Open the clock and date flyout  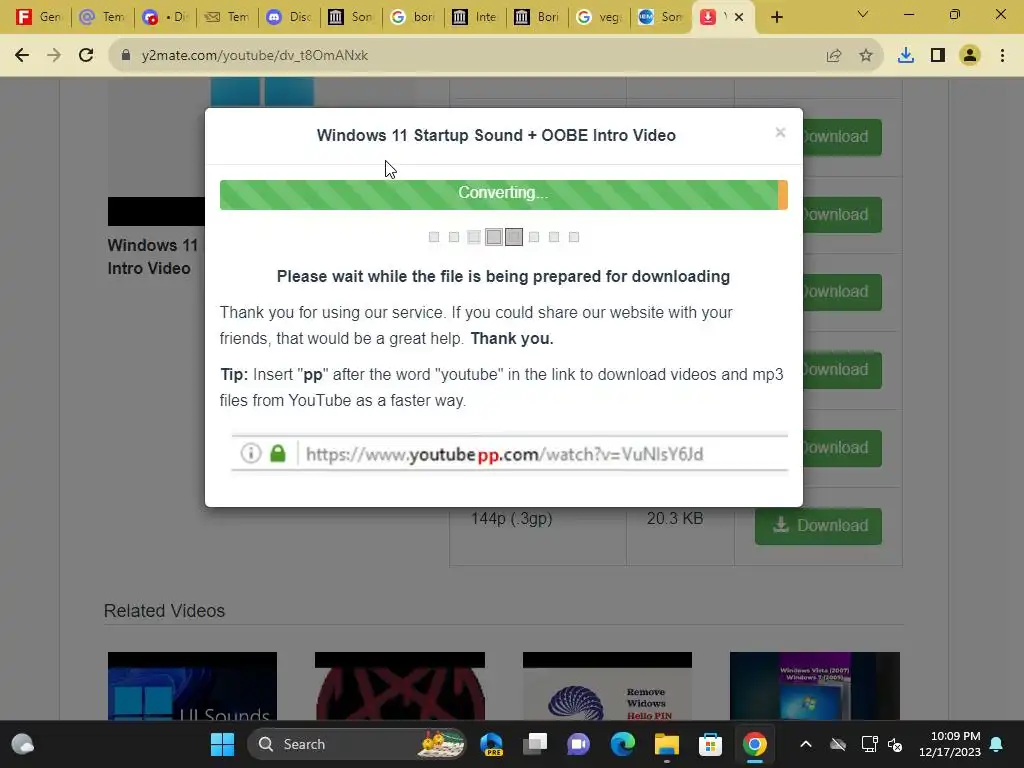[950, 744]
